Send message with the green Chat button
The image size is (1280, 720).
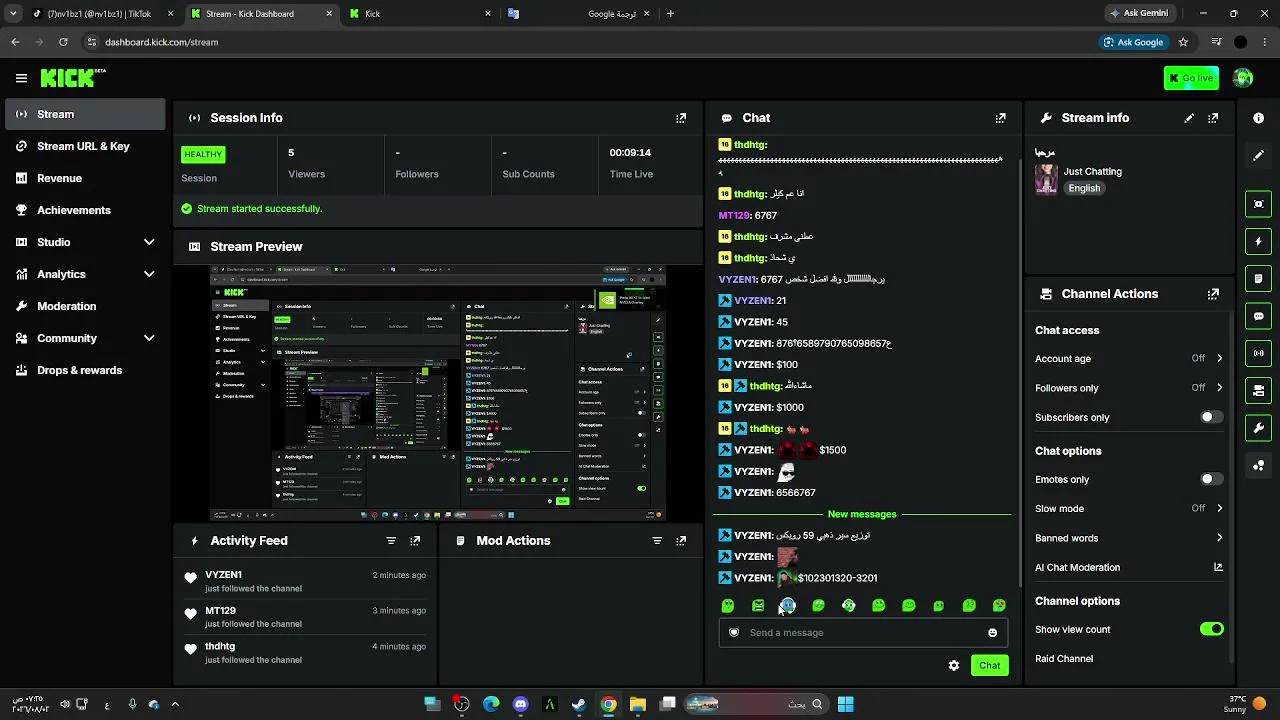[990, 666]
